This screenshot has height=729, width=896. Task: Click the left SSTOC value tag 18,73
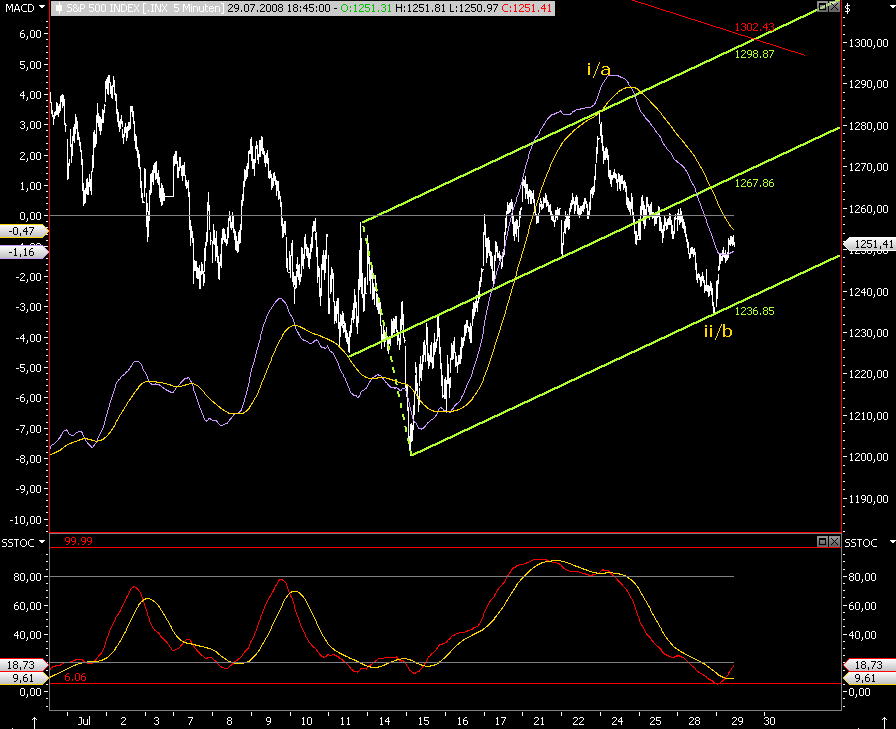click(x=24, y=665)
